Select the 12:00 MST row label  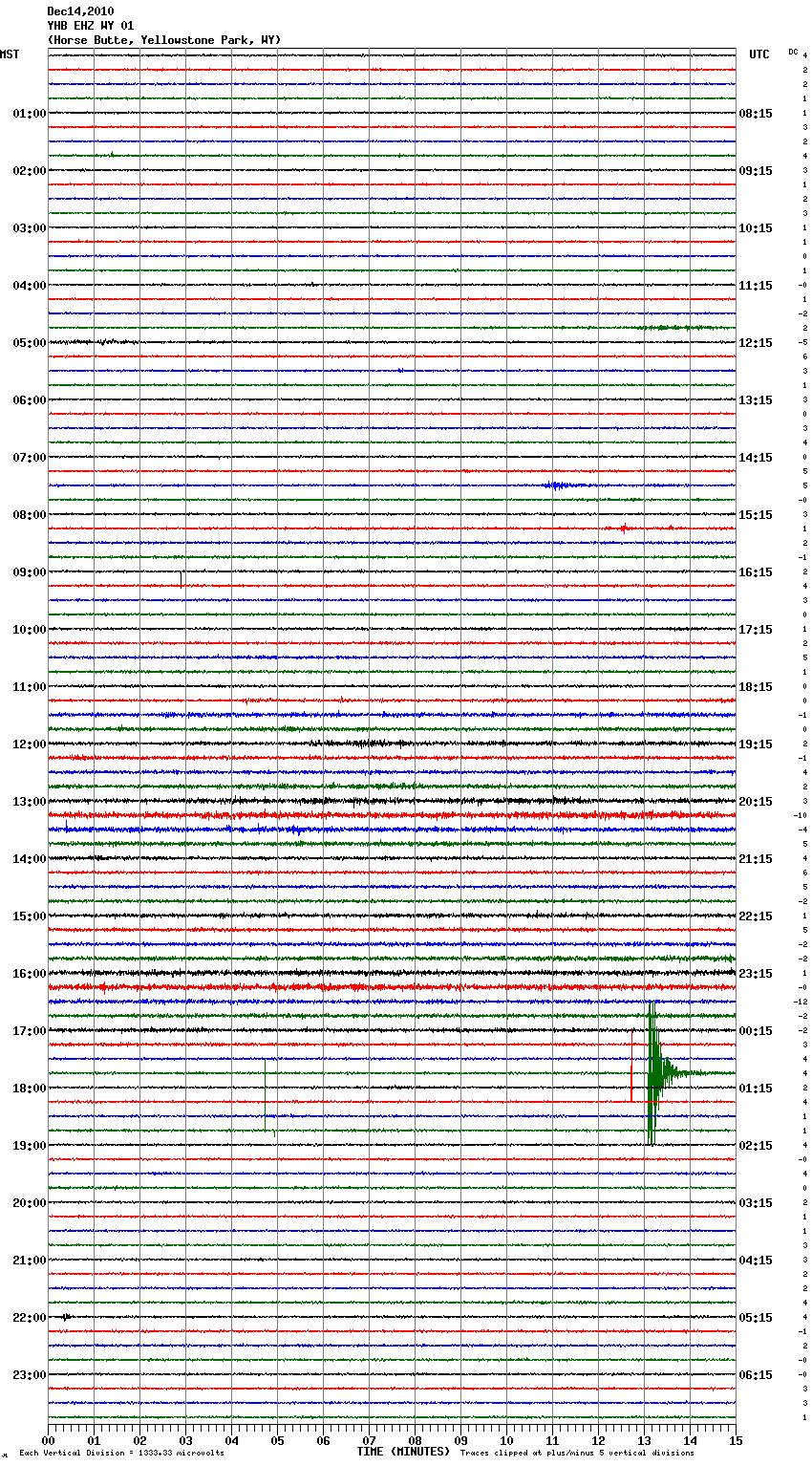[x=30, y=744]
